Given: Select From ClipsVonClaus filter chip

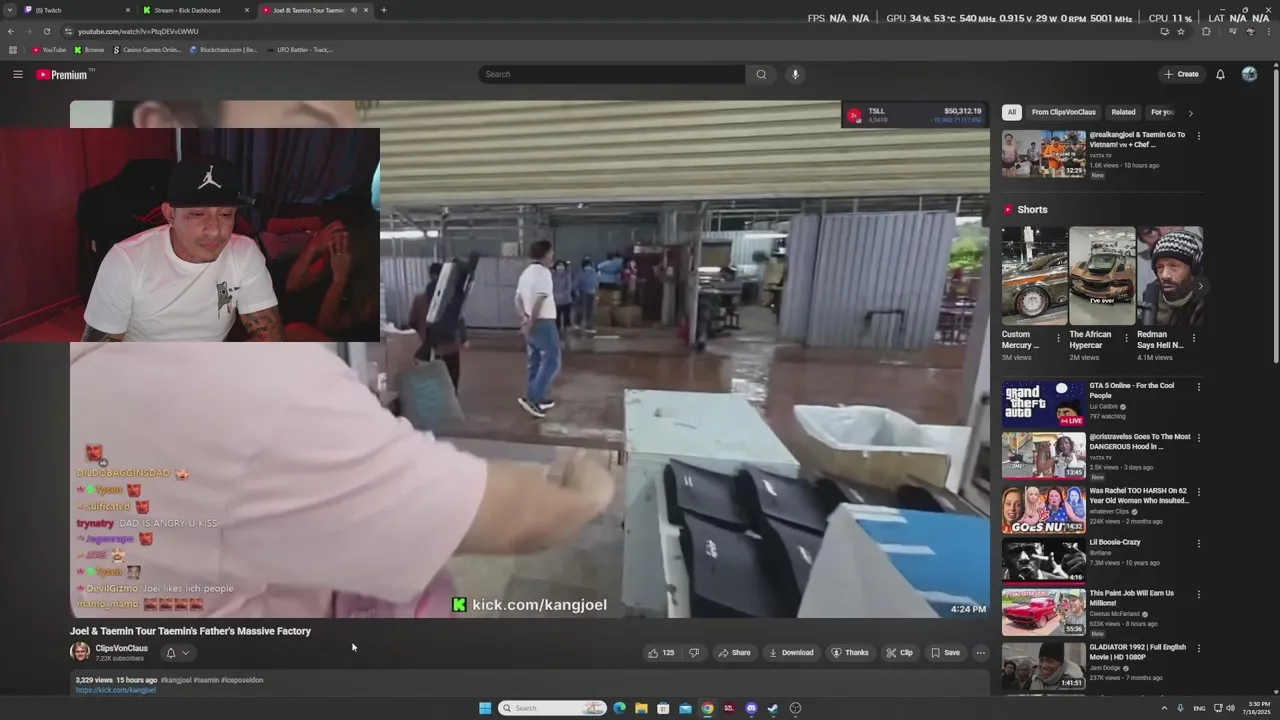Looking at the screenshot, I should (1064, 112).
